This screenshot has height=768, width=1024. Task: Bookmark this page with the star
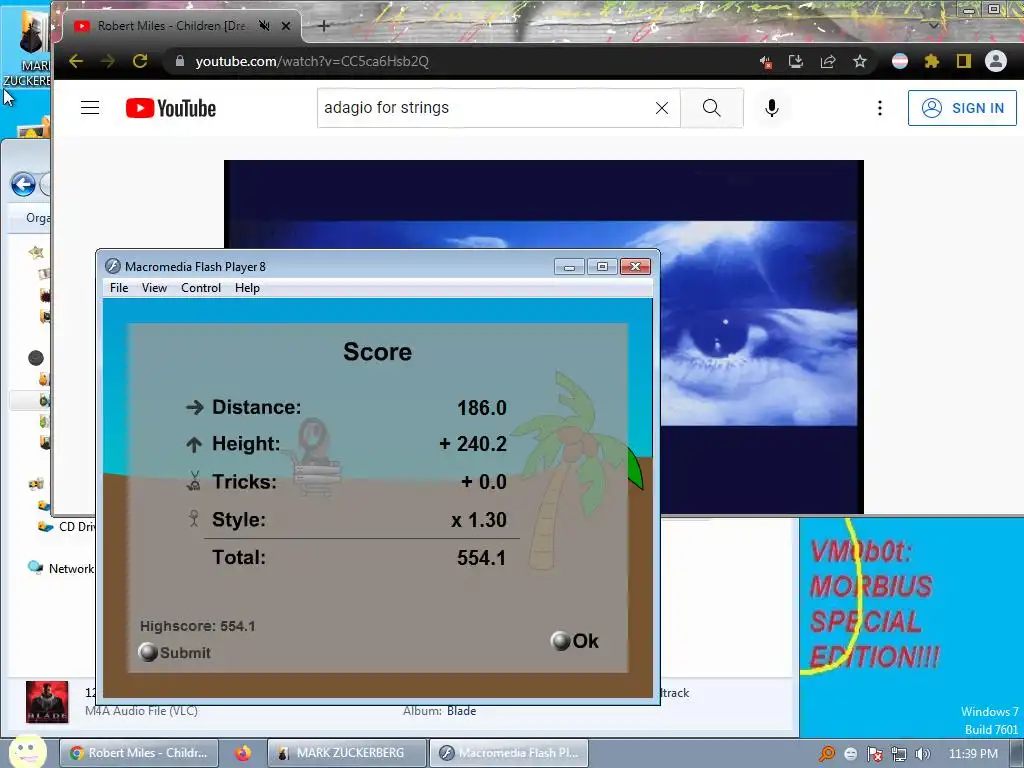pyautogui.click(x=859, y=61)
